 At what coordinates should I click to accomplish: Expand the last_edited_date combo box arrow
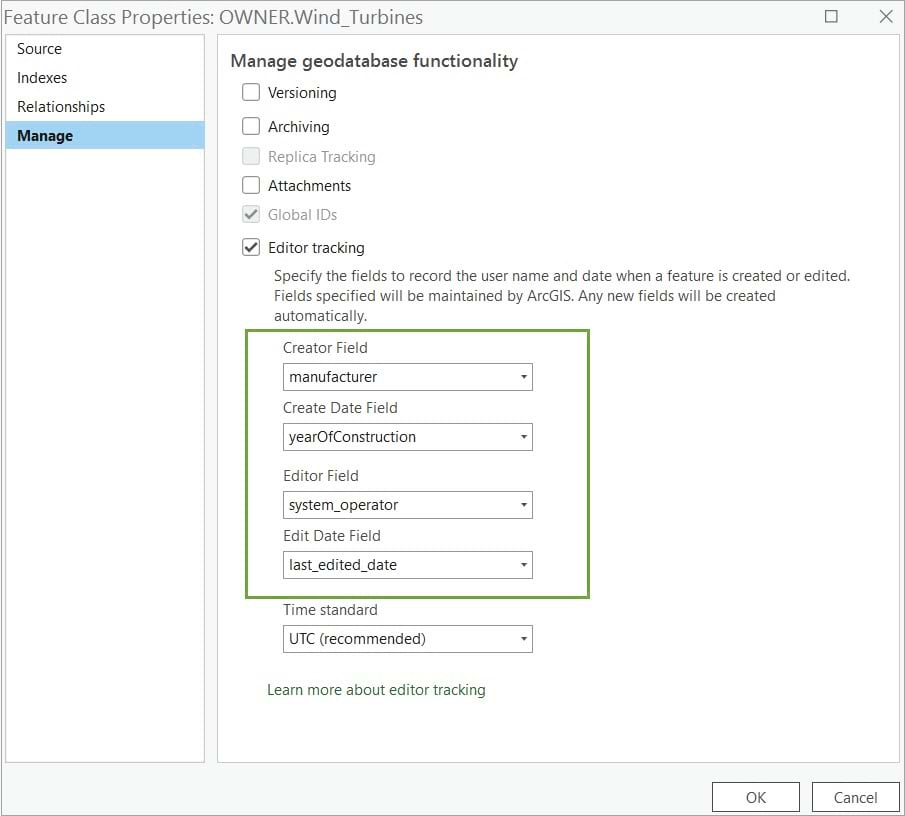click(523, 565)
